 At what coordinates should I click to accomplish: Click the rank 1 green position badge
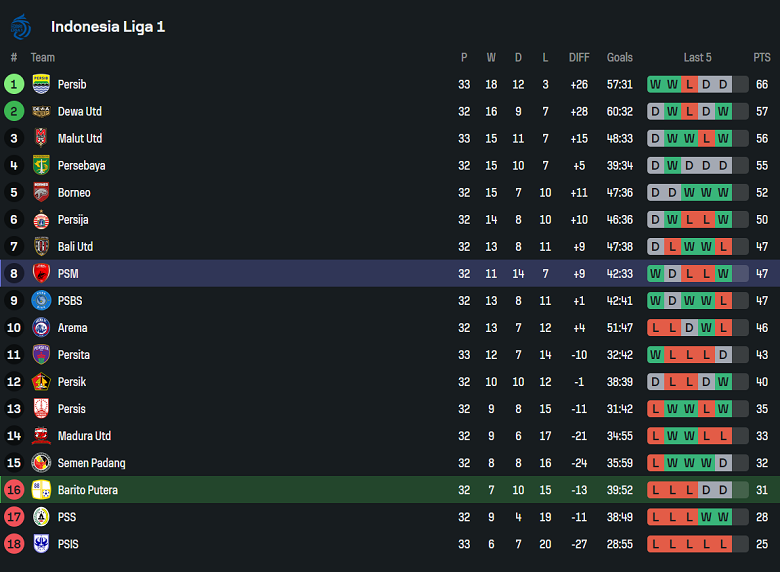pyautogui.click(x=14, y=84)
